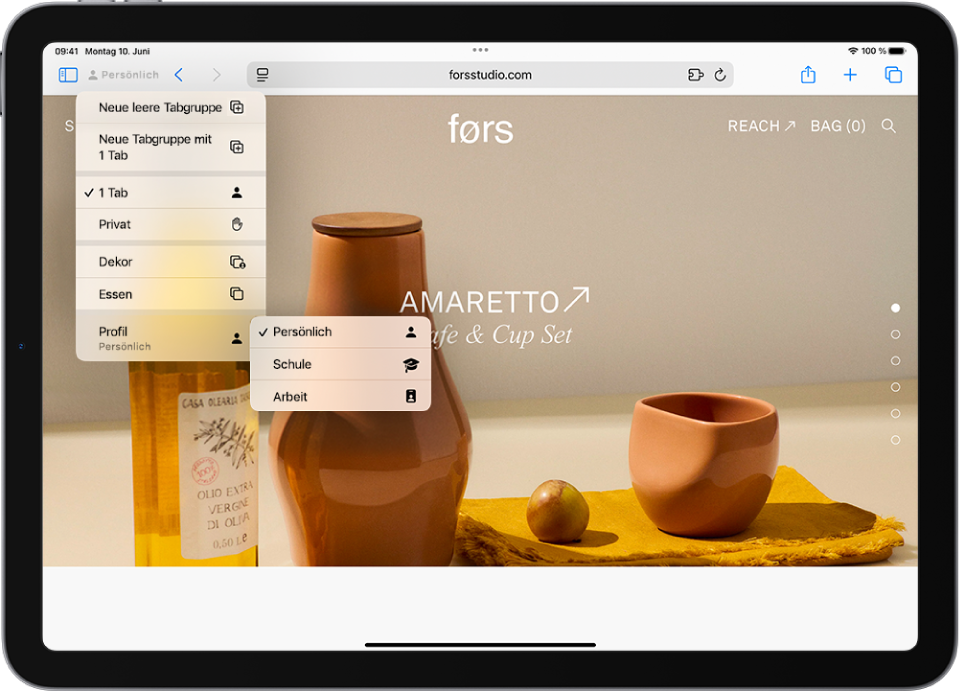Open the Persönlich tab group picker in toolbar

coord(125,74)
